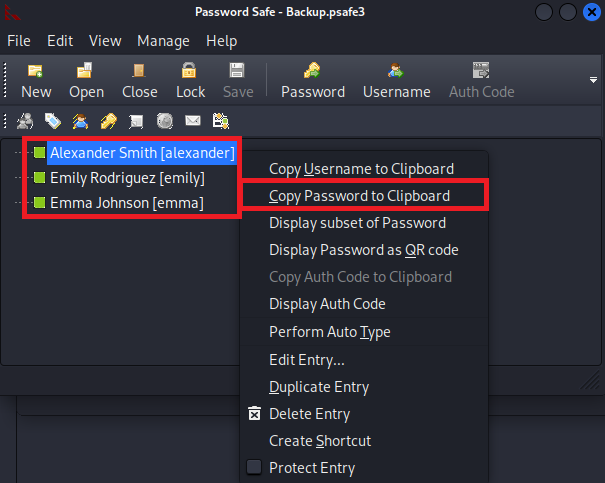Click Perform Auto Type in the context menu

point(329,332)
